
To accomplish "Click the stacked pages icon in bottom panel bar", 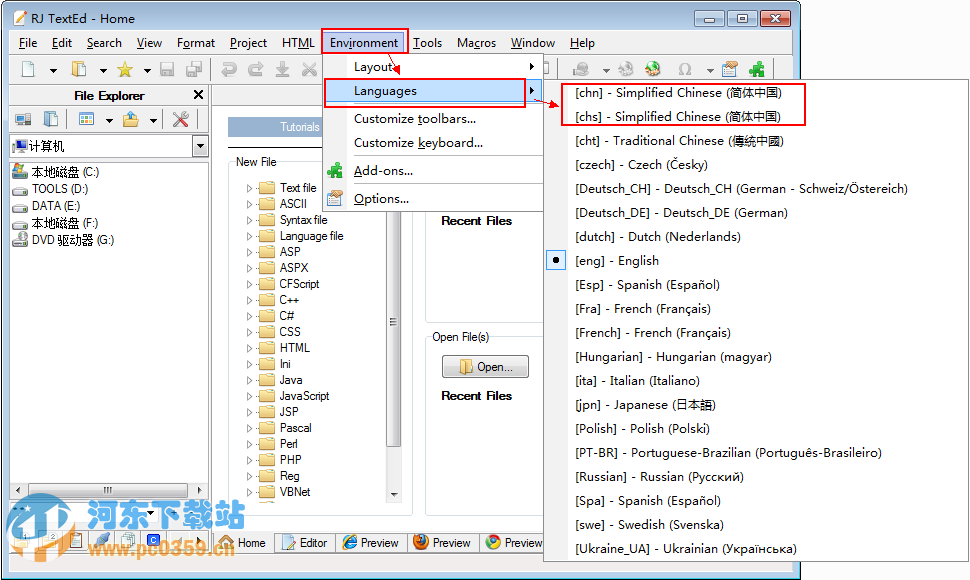I will 128,540.
